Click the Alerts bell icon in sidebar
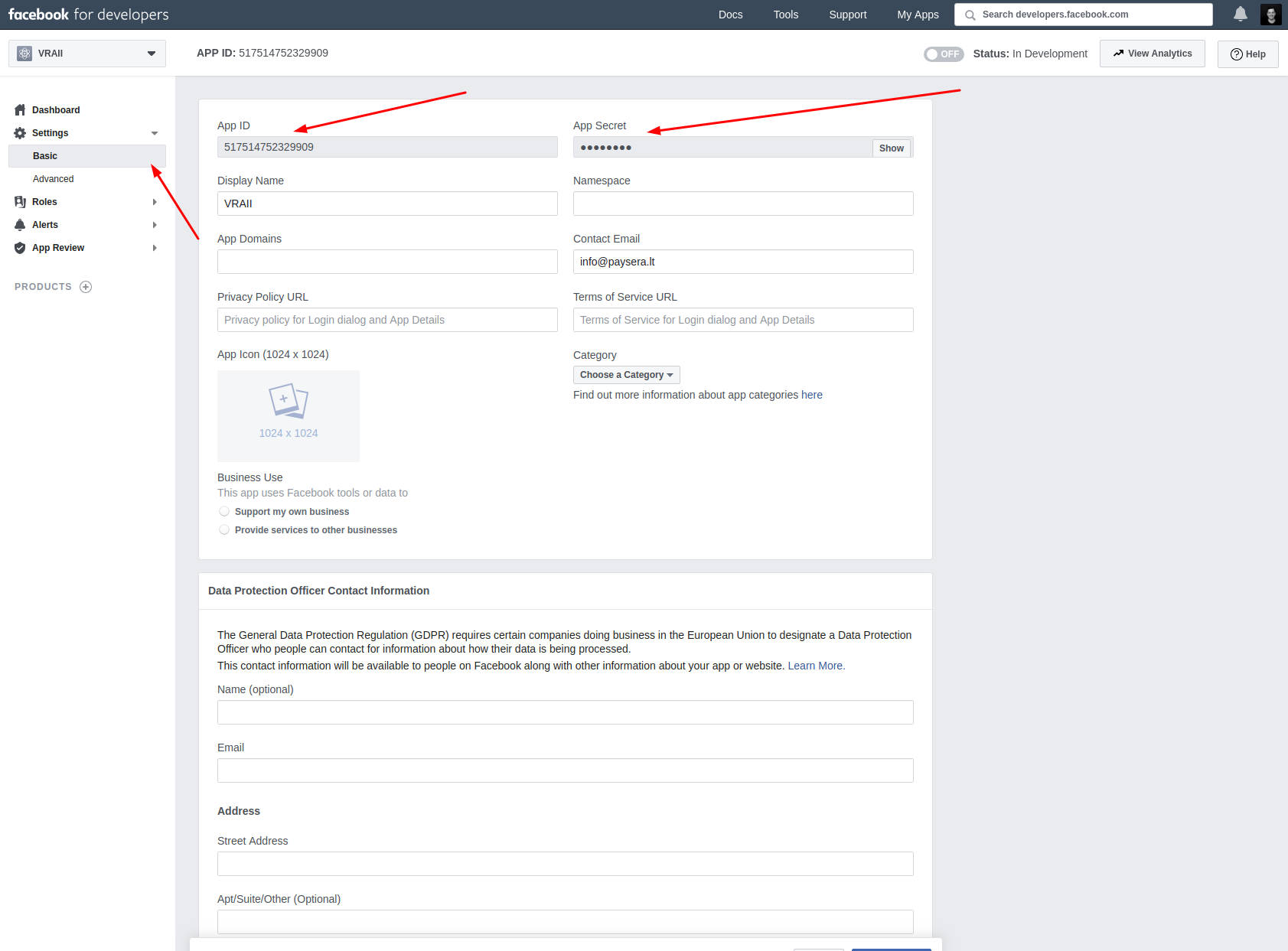This screenshot has height=951, width=1288. click(20, 225)
